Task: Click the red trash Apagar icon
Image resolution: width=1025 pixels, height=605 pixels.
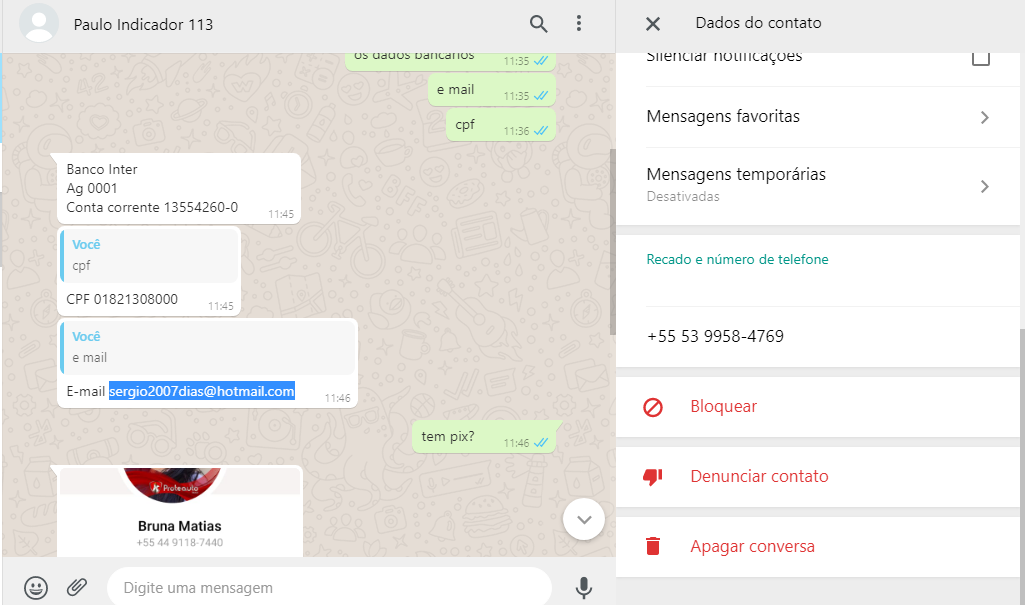Action: point(652,546)
